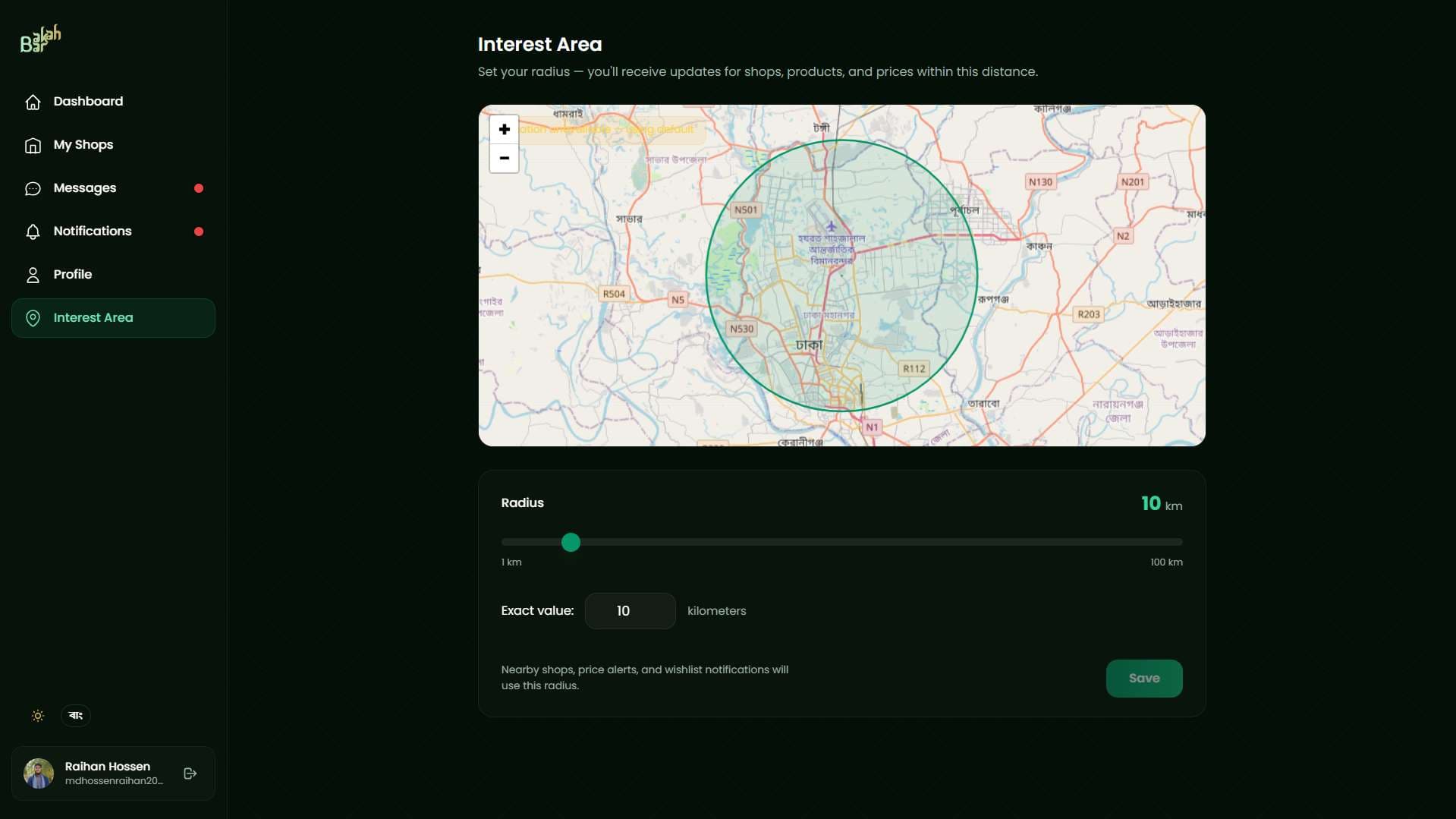Zoom in on the map
Image resolution: width=1456 pixels, height=819 pixels.
pos(504,130)
